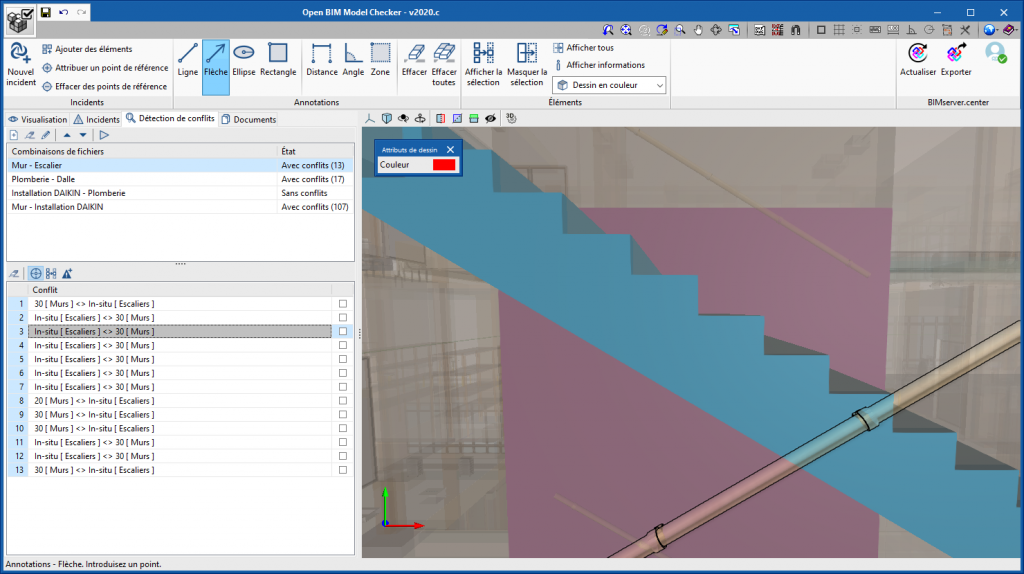Image resolution: width=1024 pixels, height=574 pixels.
Task: Click Afficher tous button
Action: tap(588, 48)
